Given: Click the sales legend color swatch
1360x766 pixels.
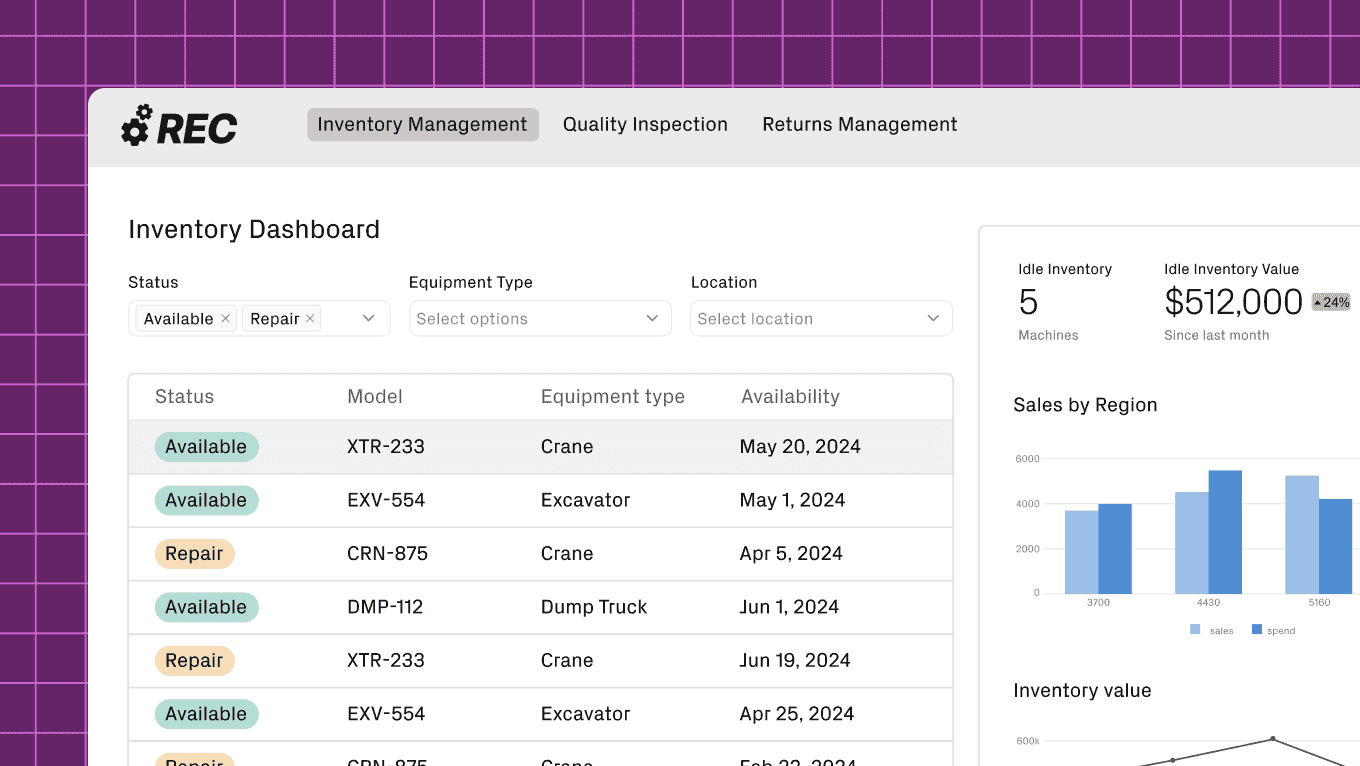Looking at the screenshot, I should point(1193,629).
